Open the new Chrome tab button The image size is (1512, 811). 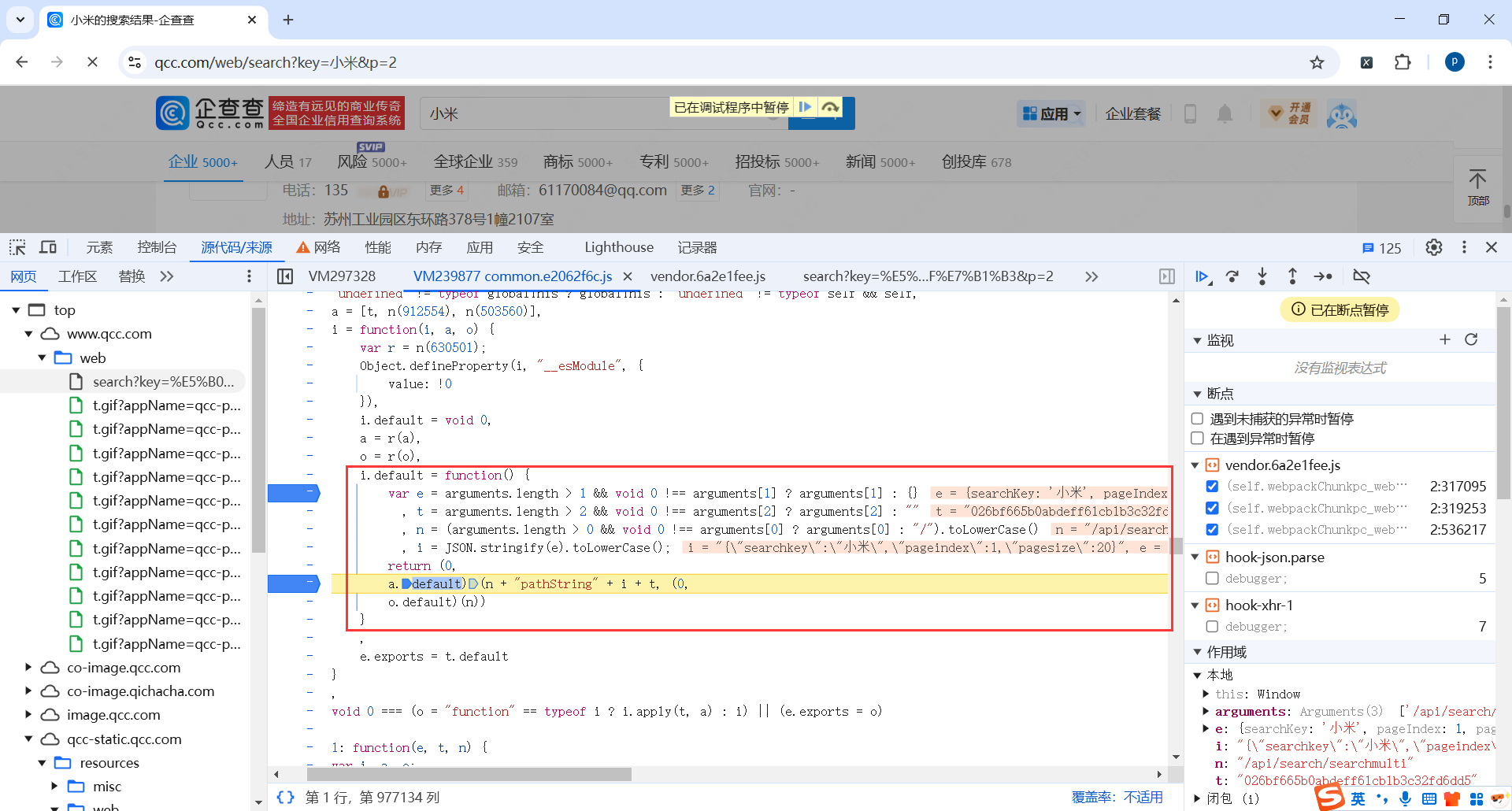[x=288, y=20]
